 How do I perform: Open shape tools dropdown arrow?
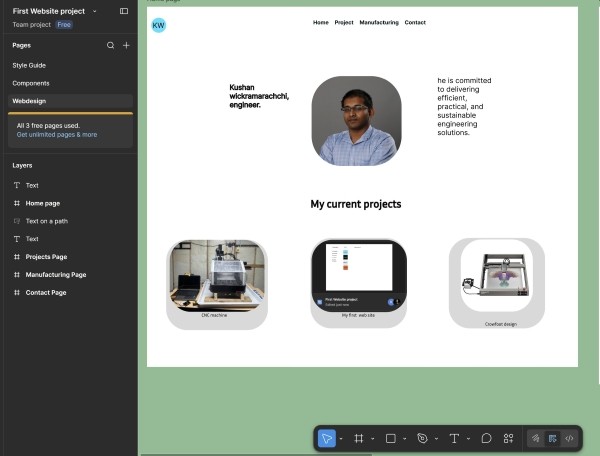(404, 439)
